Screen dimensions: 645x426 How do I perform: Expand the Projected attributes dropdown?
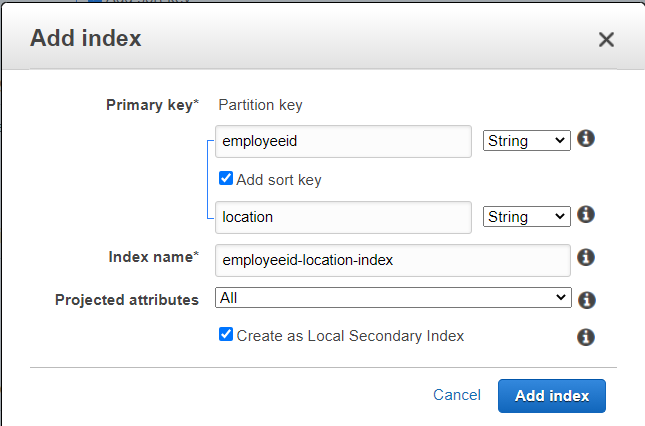point(393,298)
